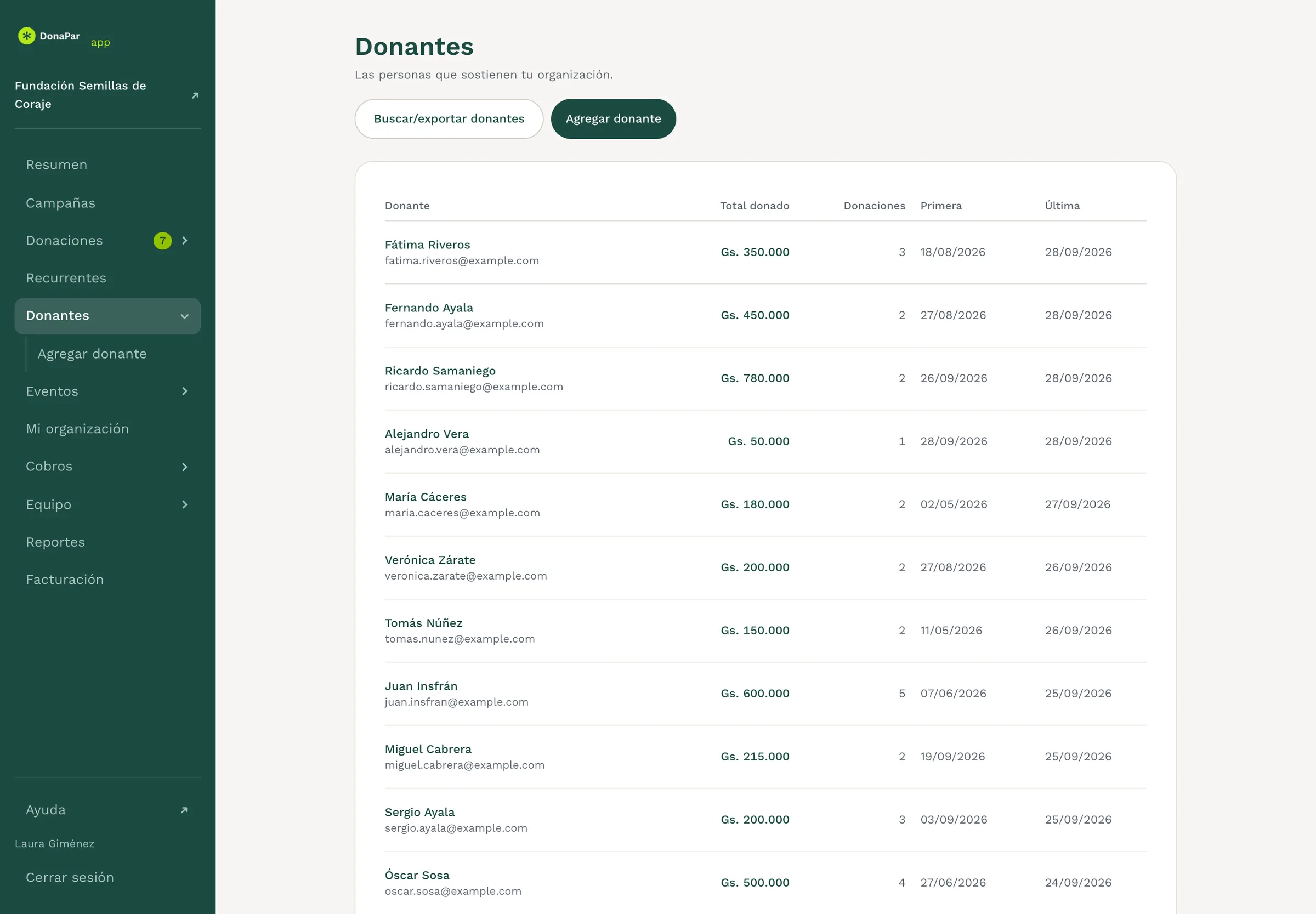
Task: Click the Ayuda external link arrow icon
Action: 184,810
